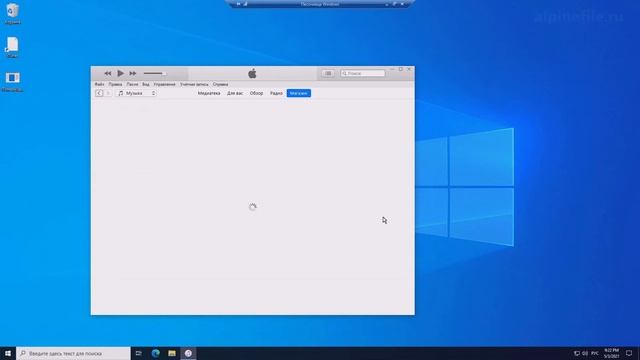Click the previous track (rewind) button in iTunes
This screenshot has width=640, height=360.
click(108, 73)
